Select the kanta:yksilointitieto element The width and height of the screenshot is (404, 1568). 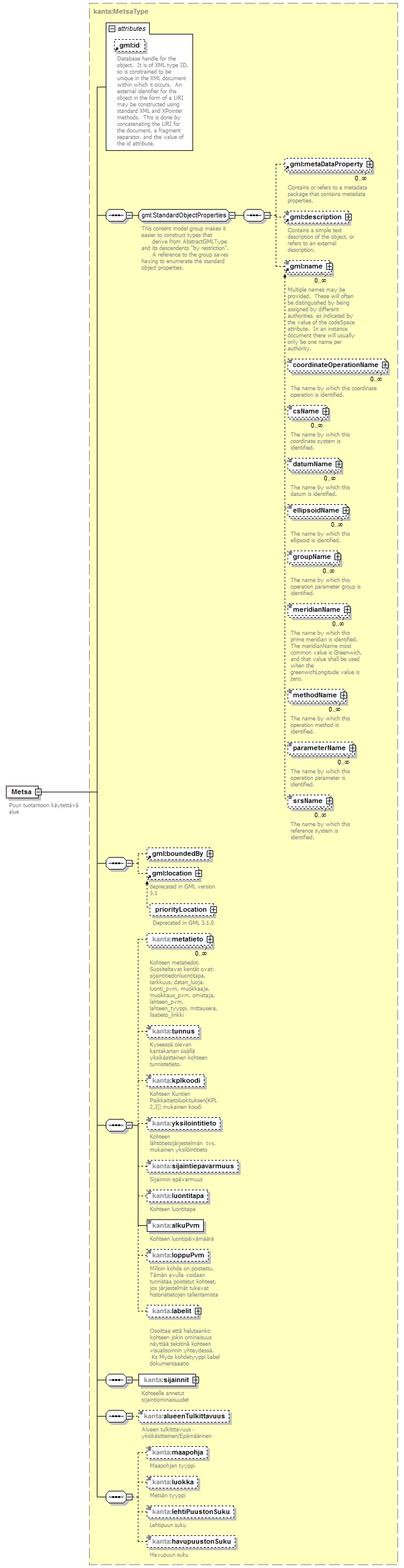pyautogui.click(x=184, y=1123)
